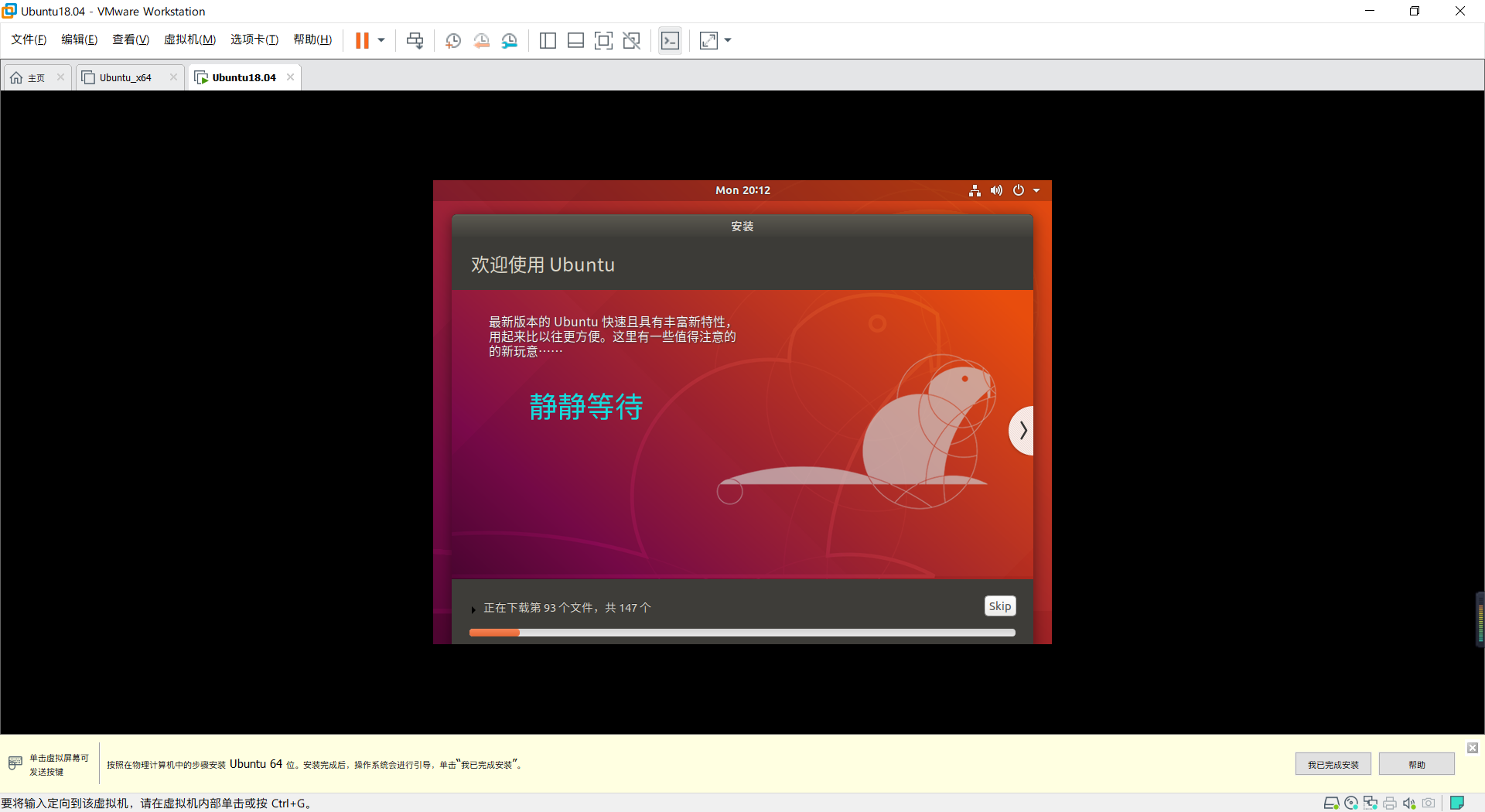The image size is (1485, 812).
Task: Click the 欢迎使用 Ubuntu heading
Action: click(x=543, y=264)
